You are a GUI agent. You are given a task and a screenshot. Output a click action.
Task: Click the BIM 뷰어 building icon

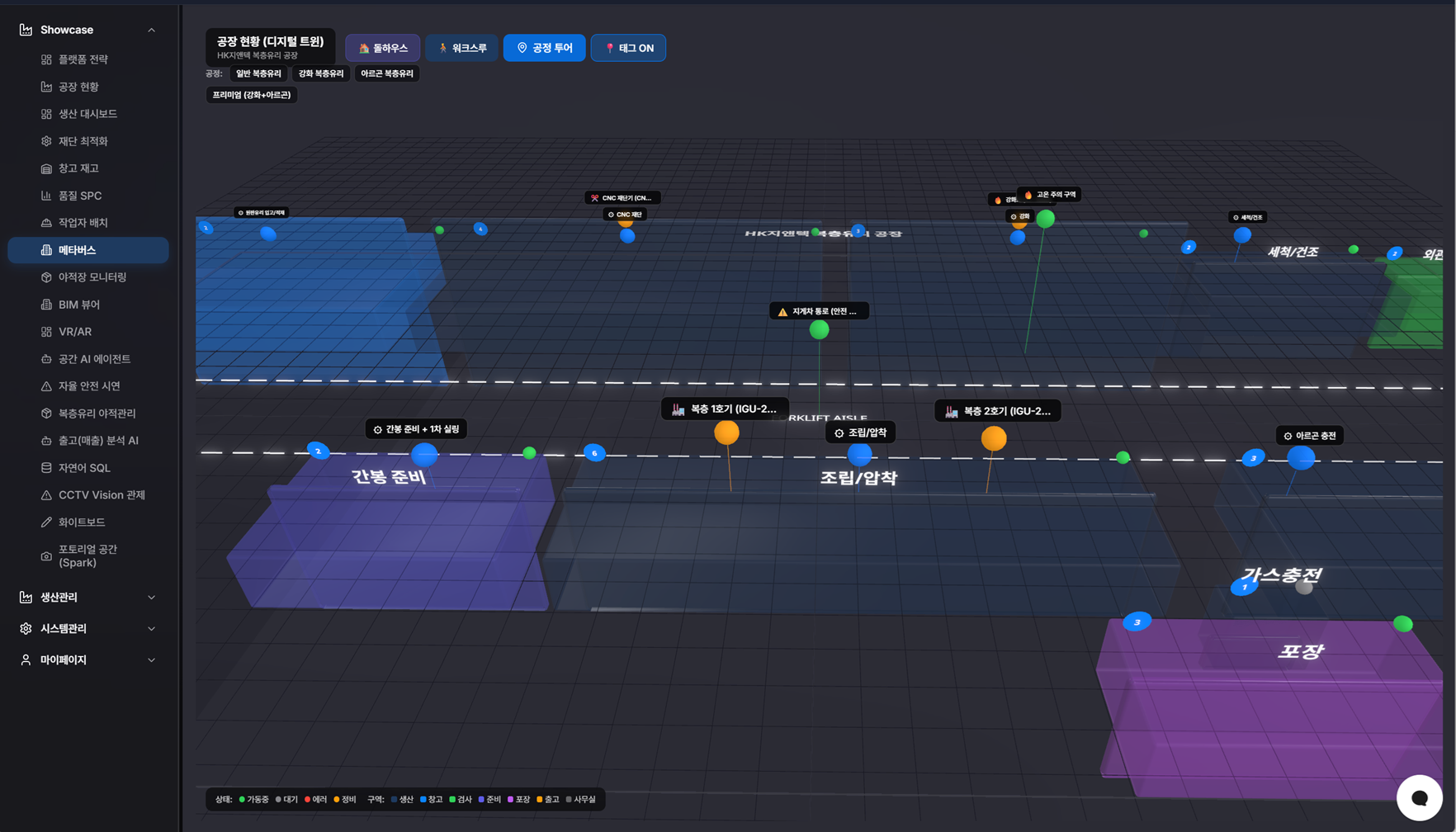(46, 305)
